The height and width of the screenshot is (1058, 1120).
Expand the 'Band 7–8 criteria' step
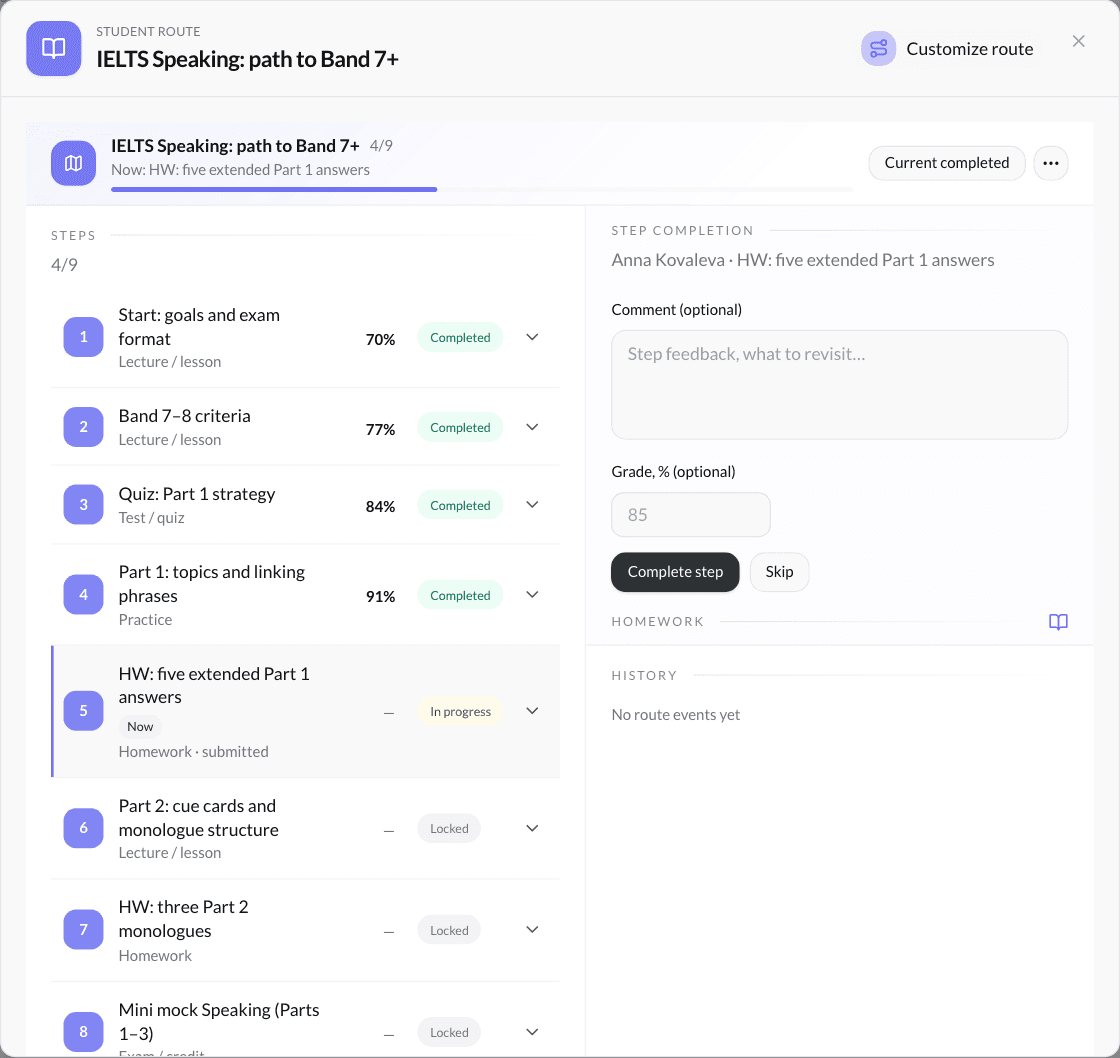[x=532, y=427]
